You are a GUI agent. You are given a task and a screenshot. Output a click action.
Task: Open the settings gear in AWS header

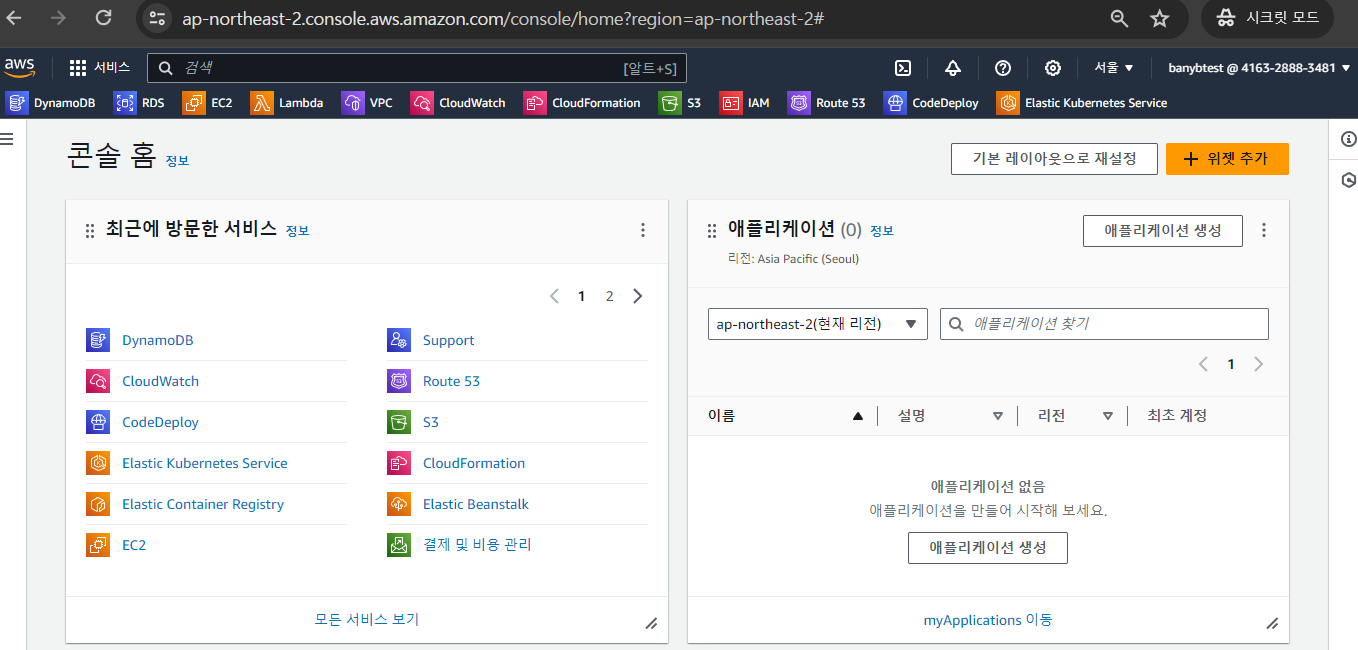pos(1053,68)
